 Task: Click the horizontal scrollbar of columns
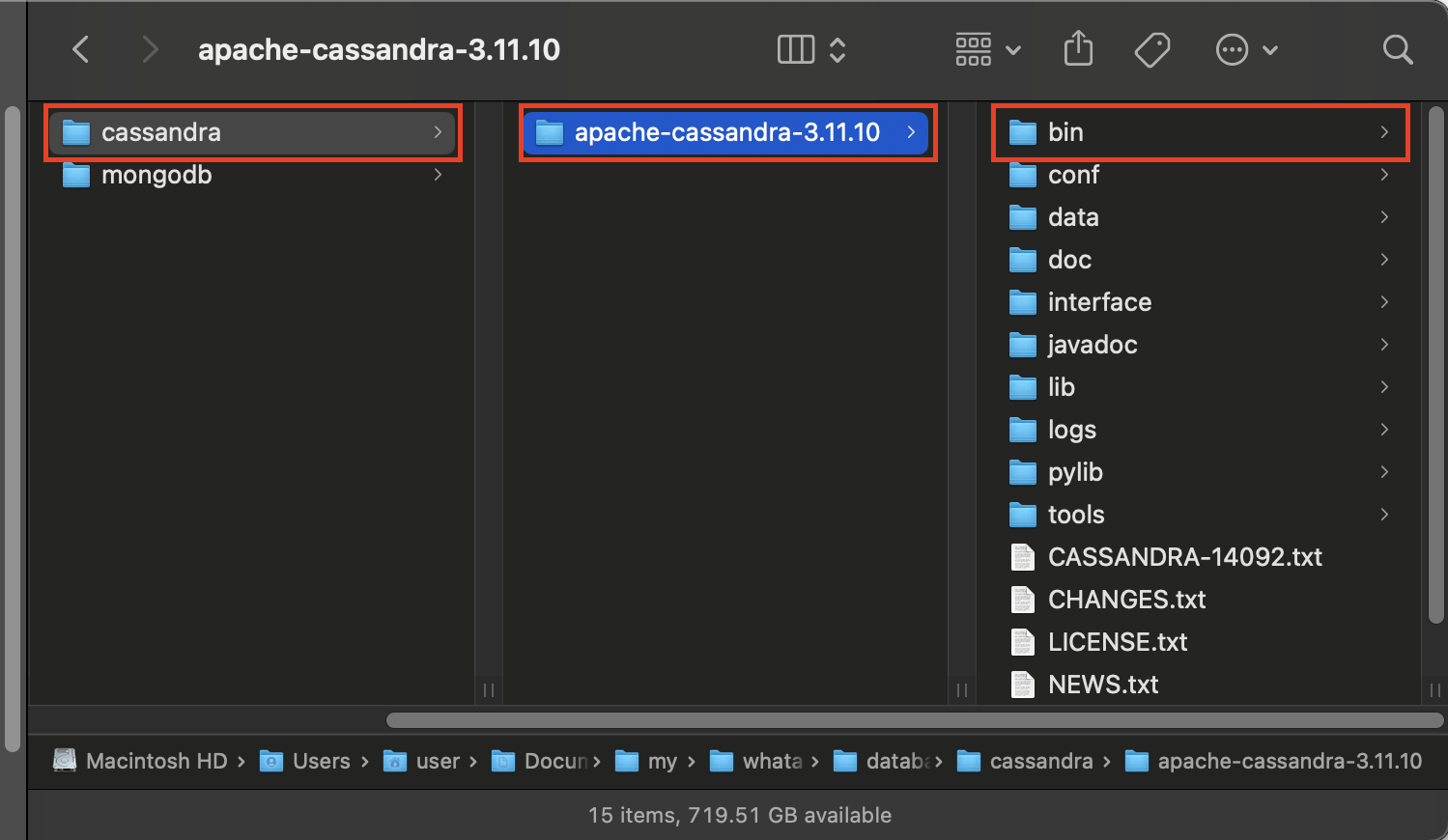[914, 720]
